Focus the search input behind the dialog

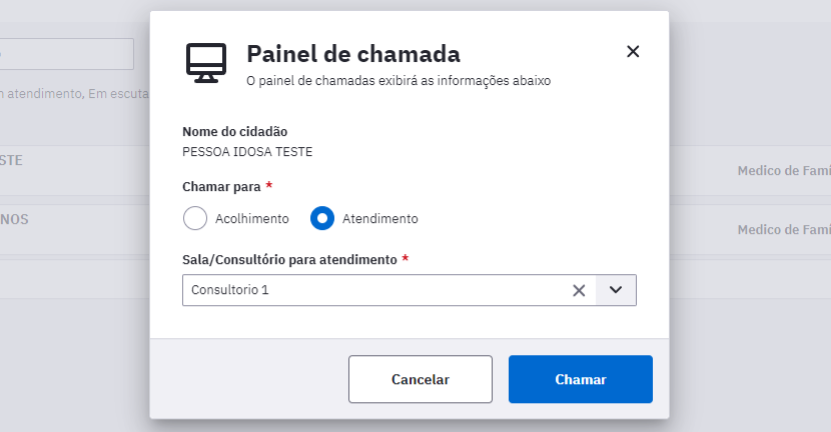[x=67, y=54]
